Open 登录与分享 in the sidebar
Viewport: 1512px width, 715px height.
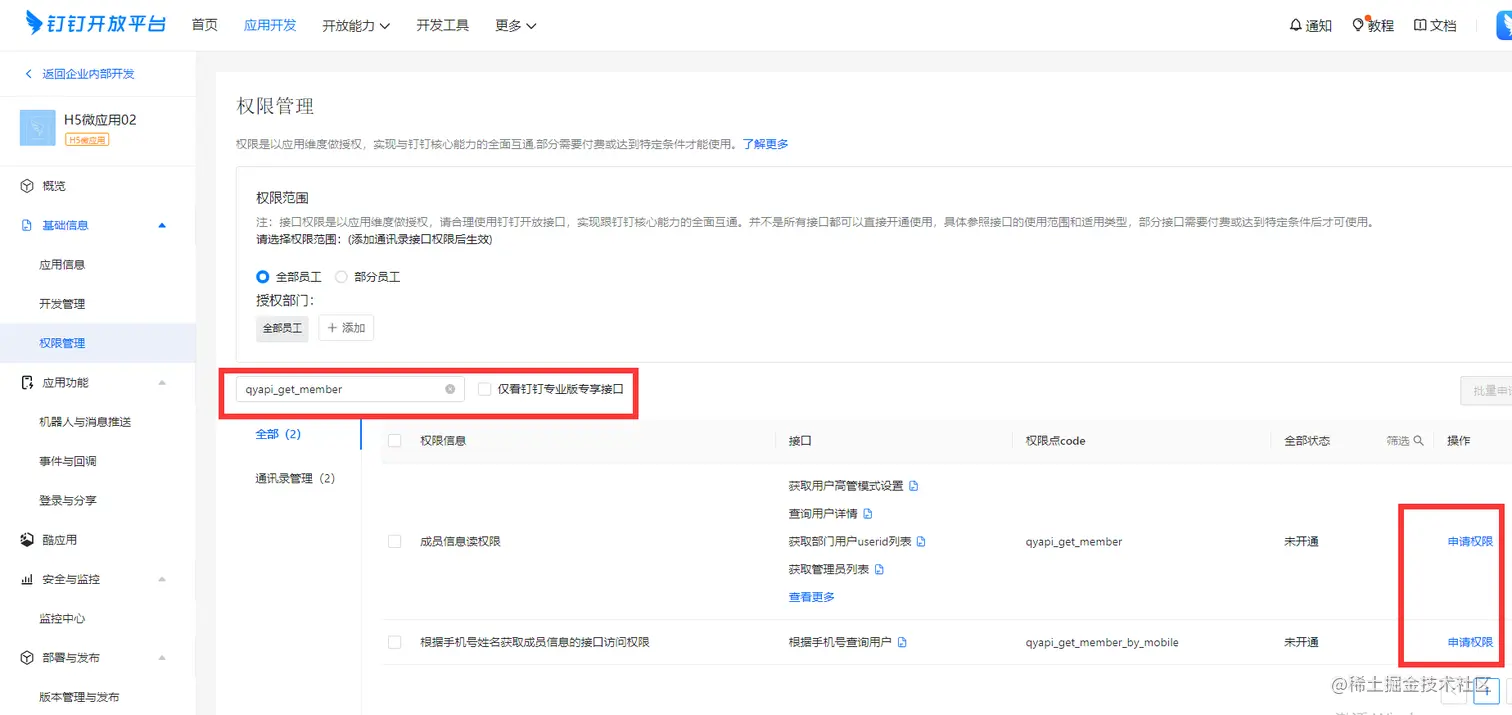tap(68, 500)
